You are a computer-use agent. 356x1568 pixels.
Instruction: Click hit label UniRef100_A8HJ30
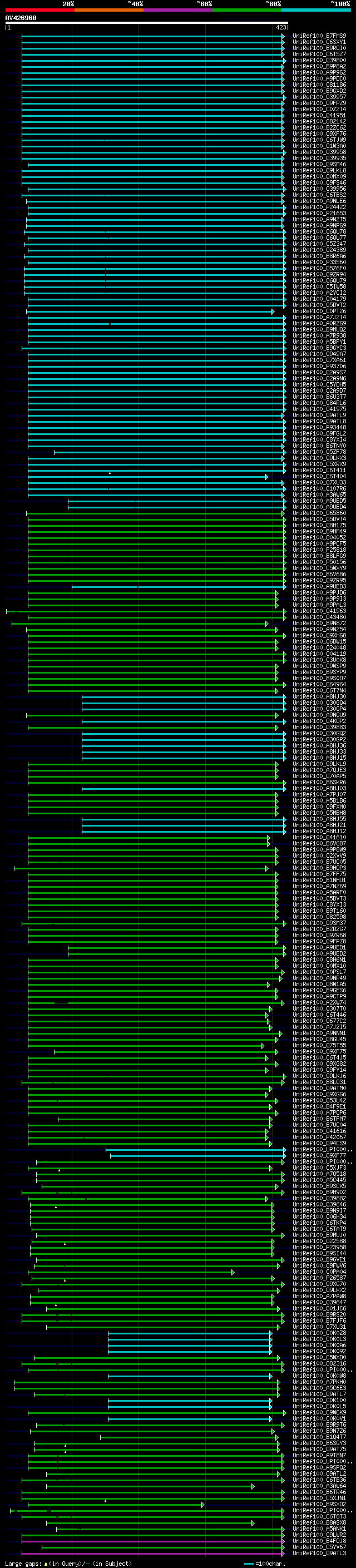click(319, 697)
